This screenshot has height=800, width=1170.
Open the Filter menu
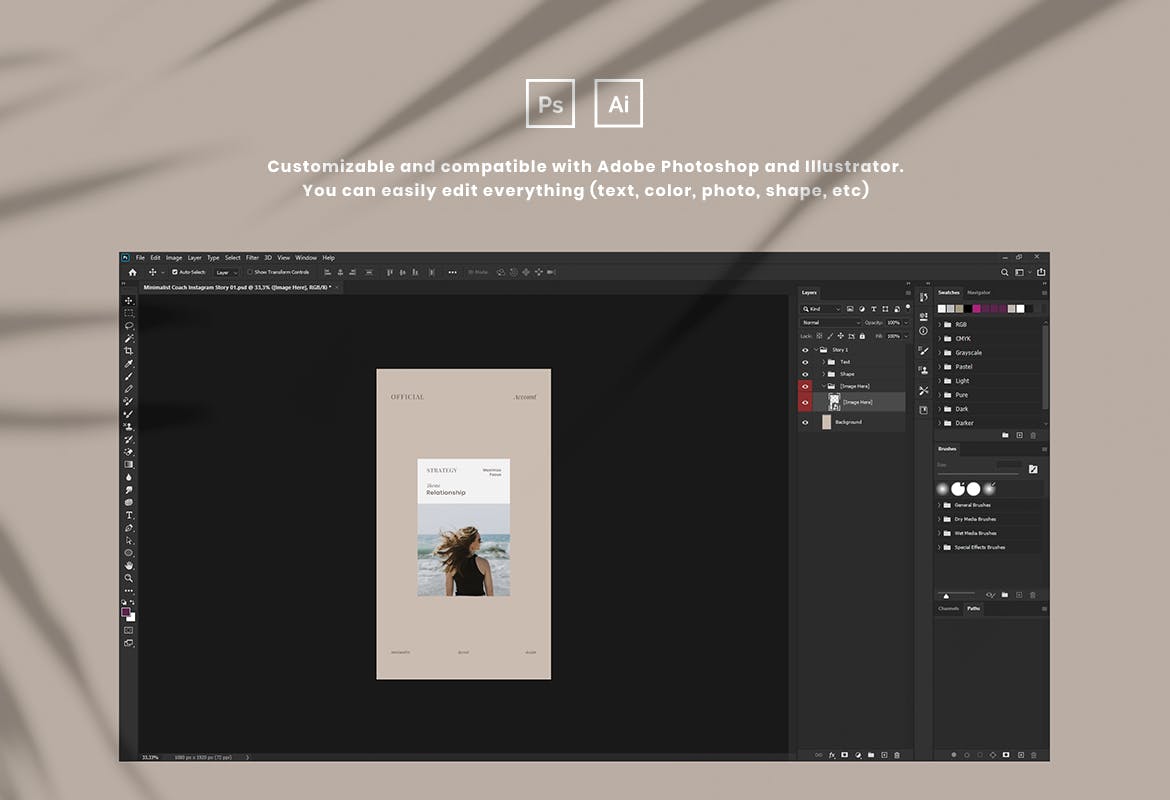click(252, 258)
